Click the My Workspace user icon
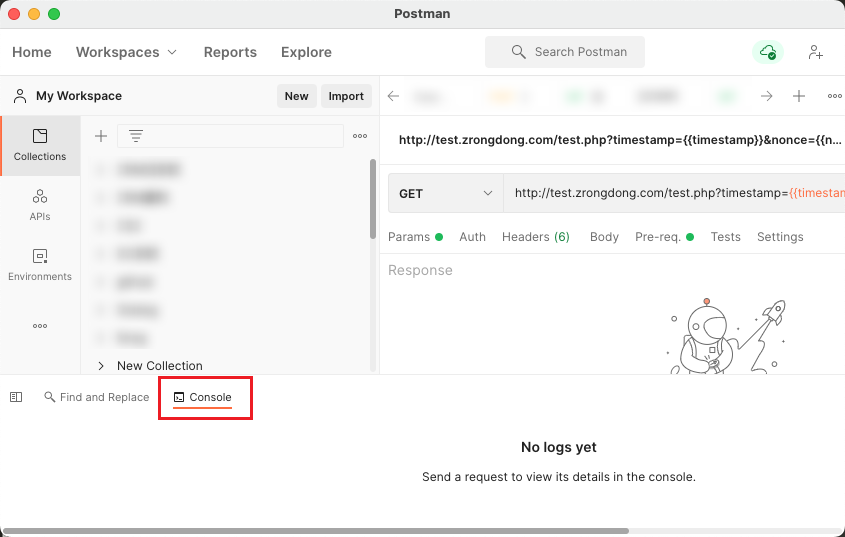This screenshot has height=537, width=845. [x=20, y=95]
